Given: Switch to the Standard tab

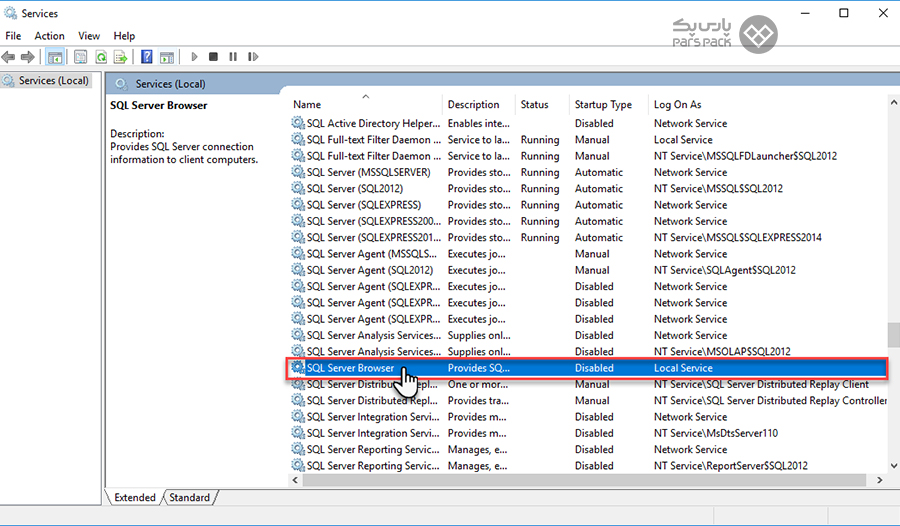Looking at the screenshot, I should point(190,497).
